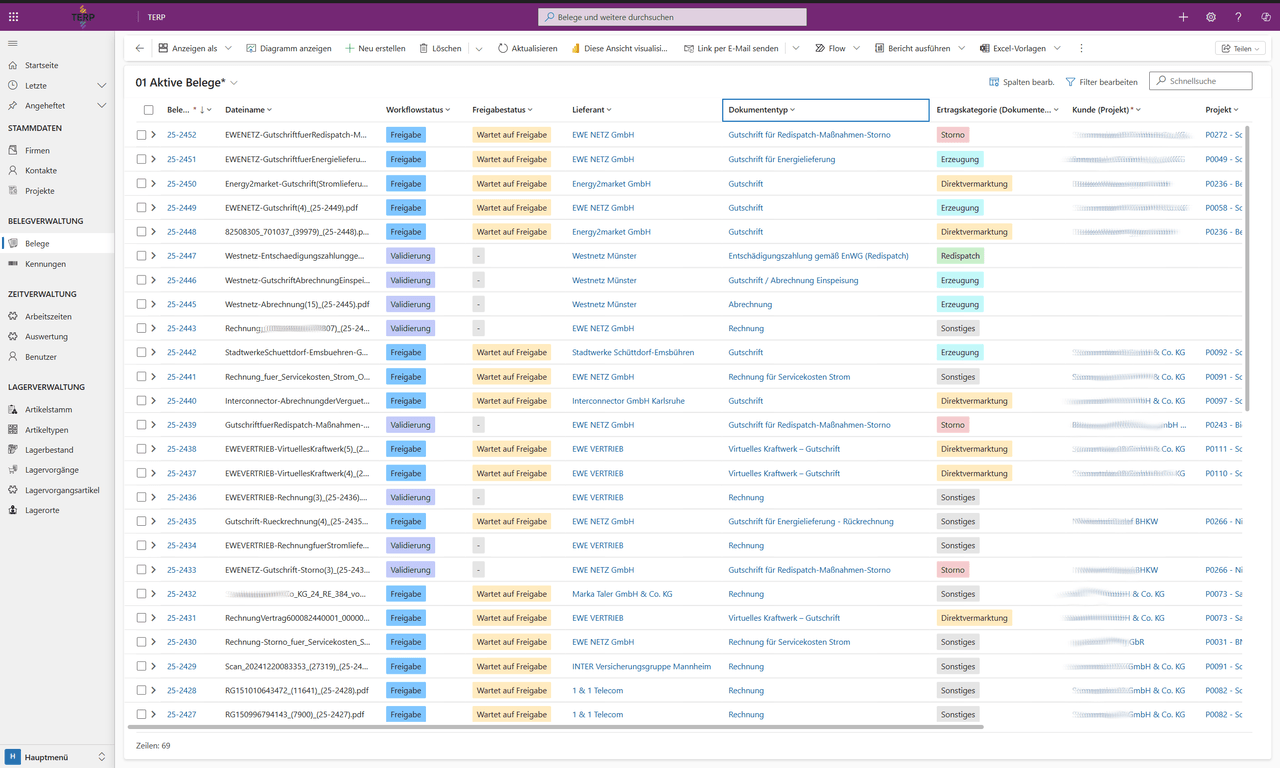Viewport: 1280px width, 768px height.
Task: Toggle select-all checkbox in table header
Action: pyautogui.click(x=149, y=110)
